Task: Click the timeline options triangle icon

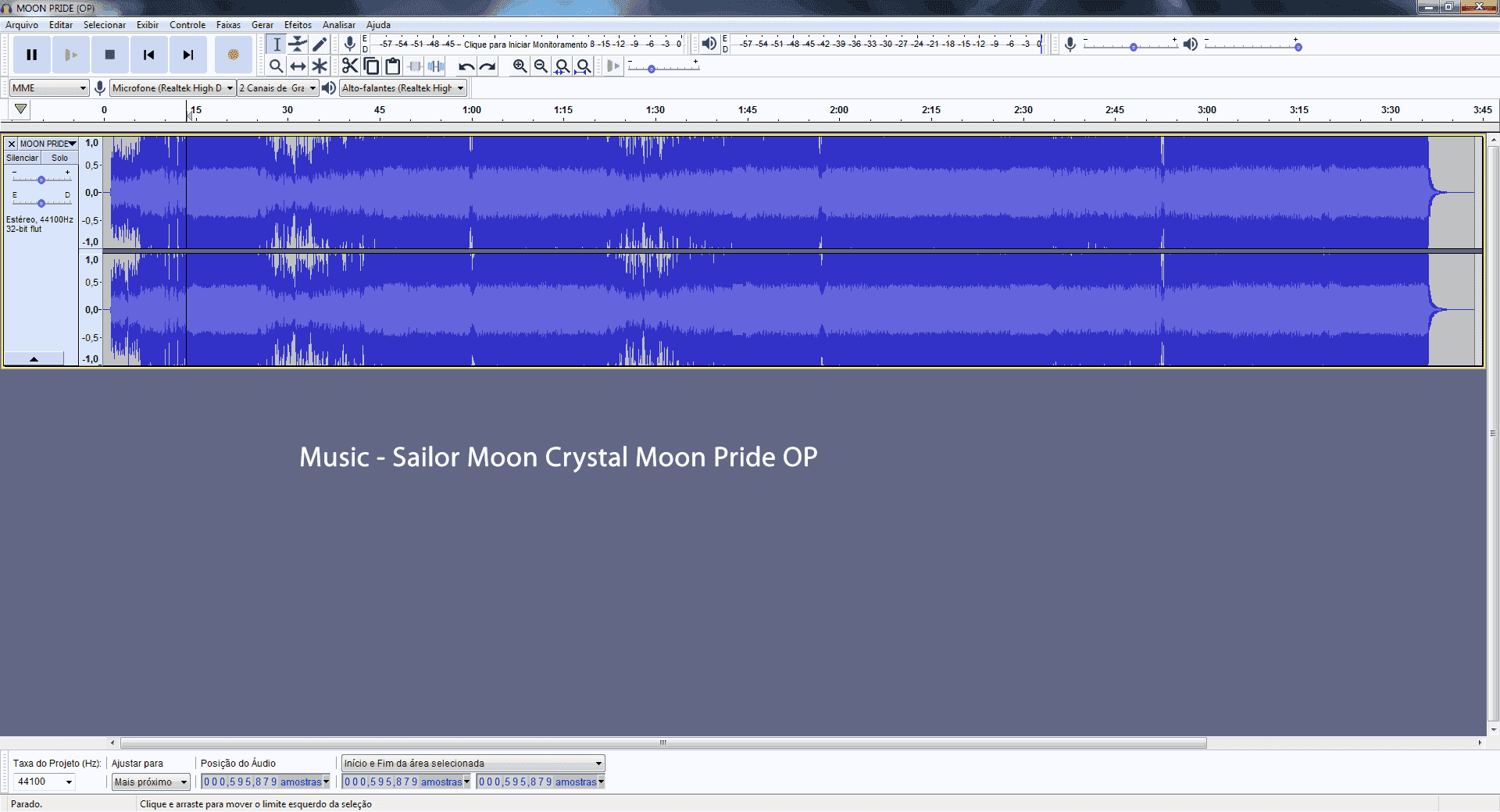Action: click(21, 109)
